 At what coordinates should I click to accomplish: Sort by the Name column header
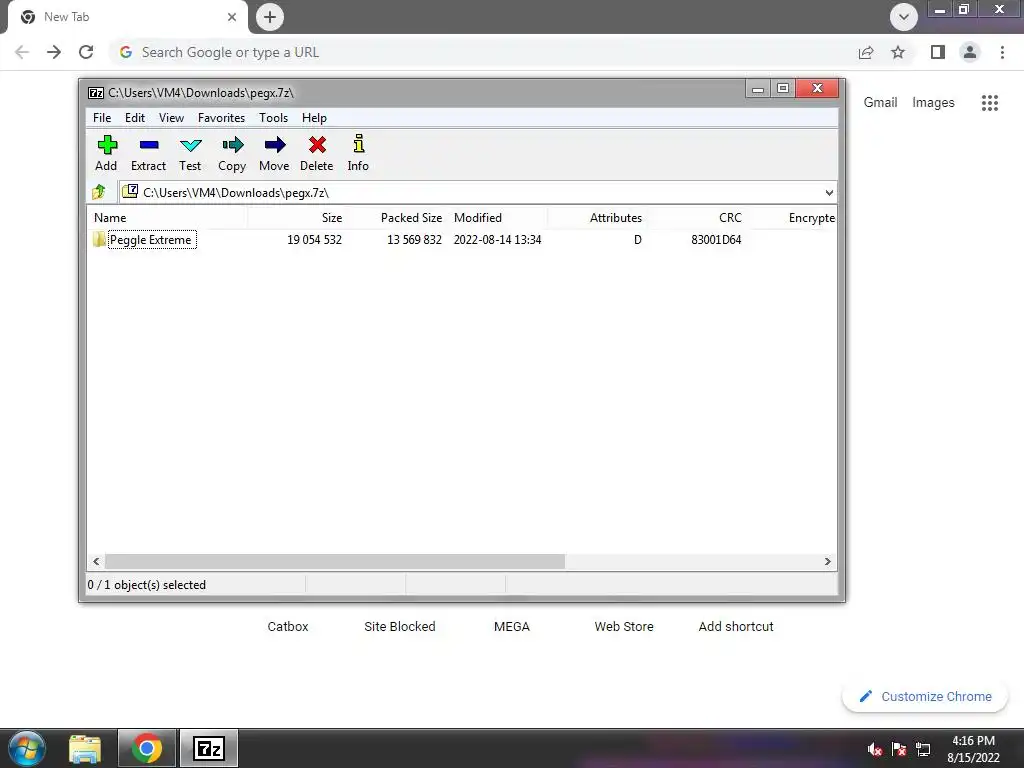[167, 217]
